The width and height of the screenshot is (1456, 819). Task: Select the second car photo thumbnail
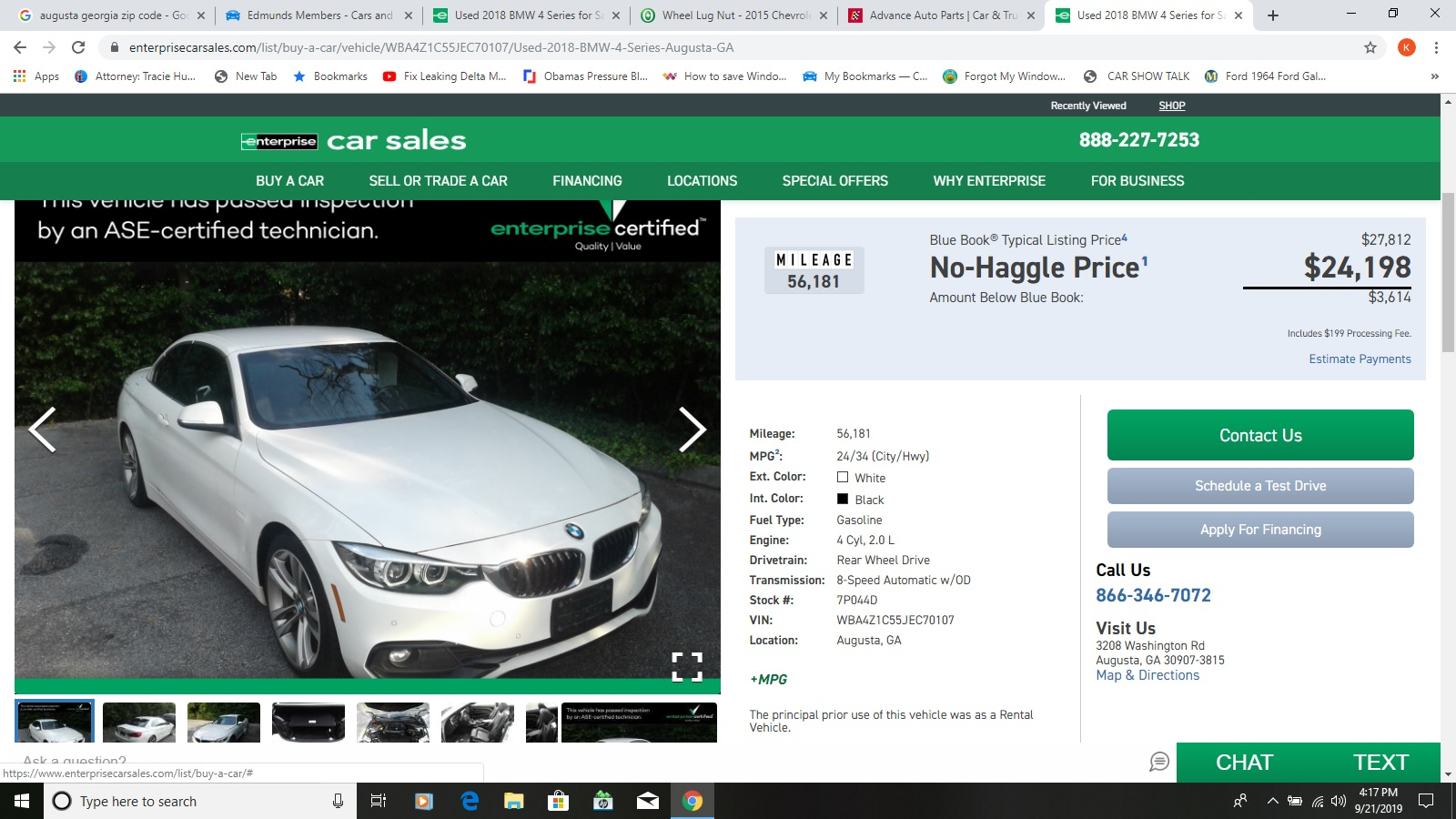pos(139,722)
